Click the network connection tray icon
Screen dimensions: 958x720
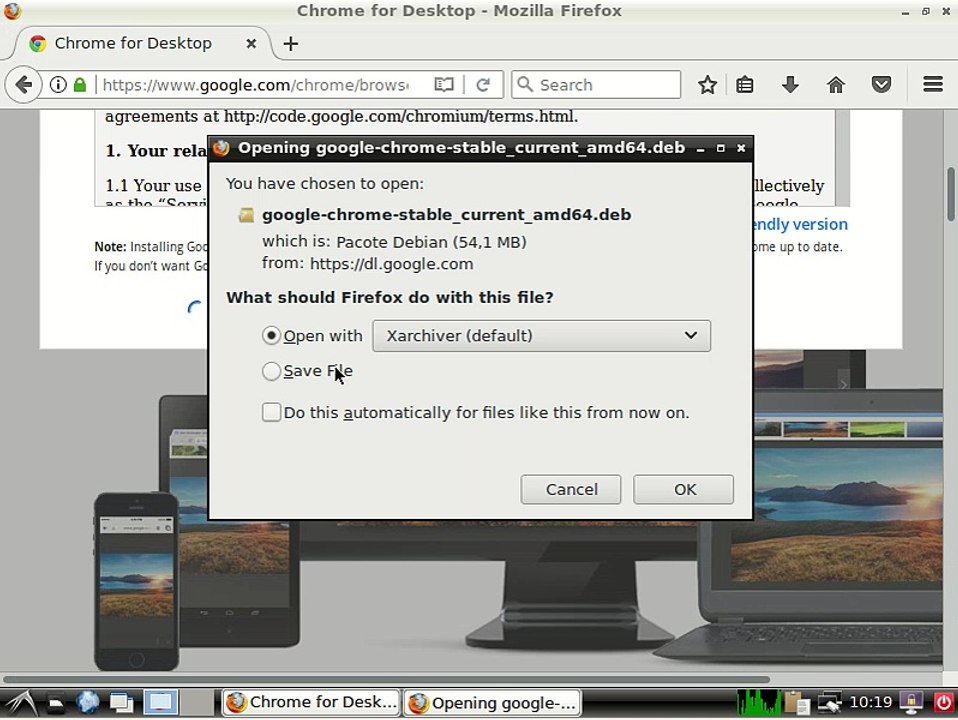click(830, 703)
